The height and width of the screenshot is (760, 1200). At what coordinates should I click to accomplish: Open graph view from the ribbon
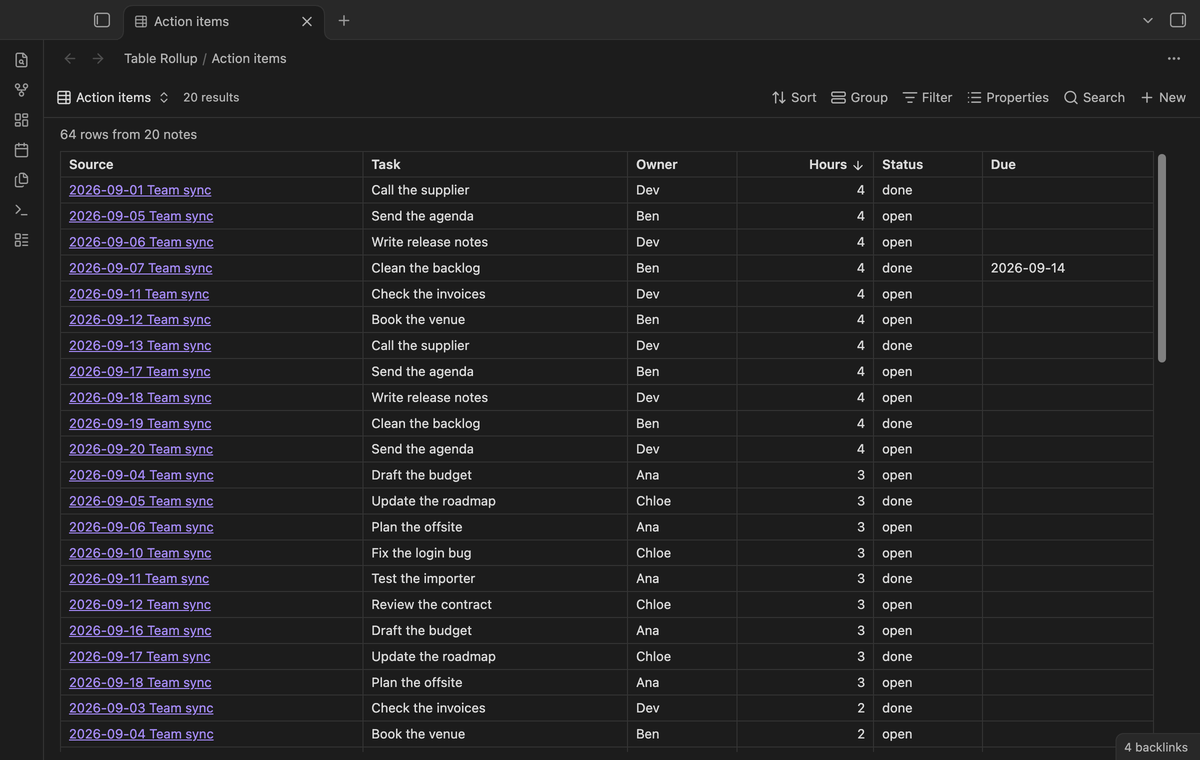(x=21, y=90)
